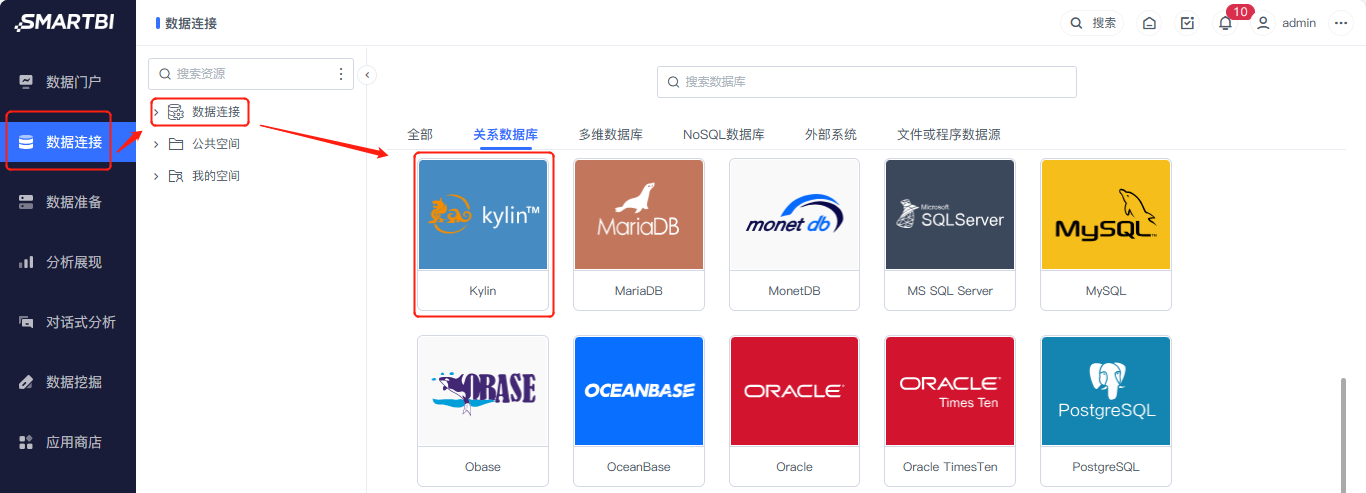Click the MariaDB label text

[639, 291]
